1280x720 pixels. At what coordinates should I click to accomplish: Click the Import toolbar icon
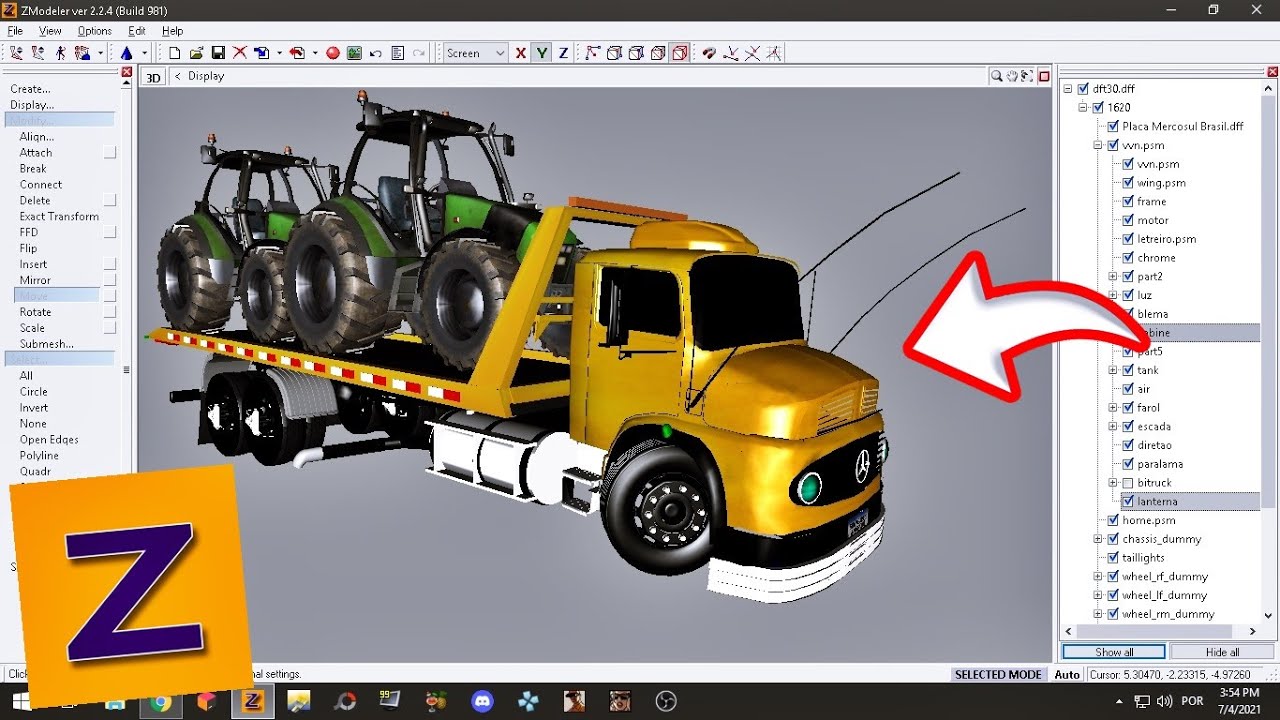261,53
